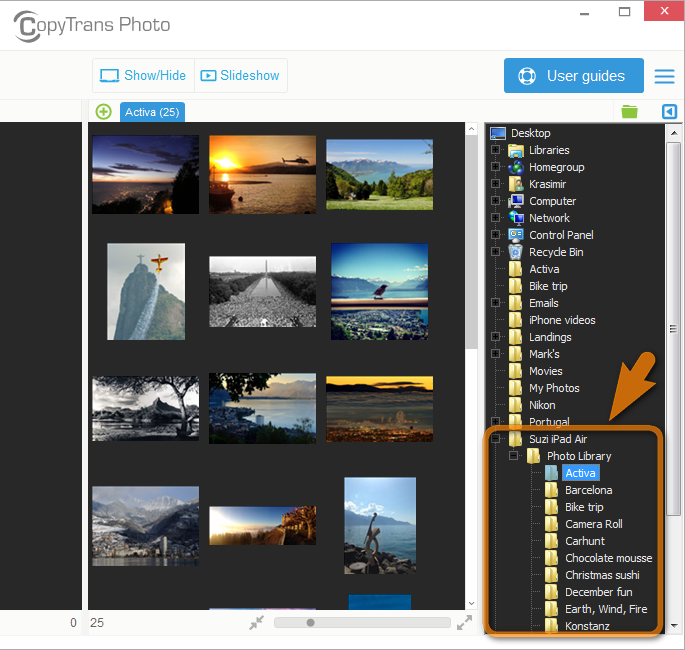Start the Slideshow
This screenshot has width=685, height=650.
(x=241, y=76)
